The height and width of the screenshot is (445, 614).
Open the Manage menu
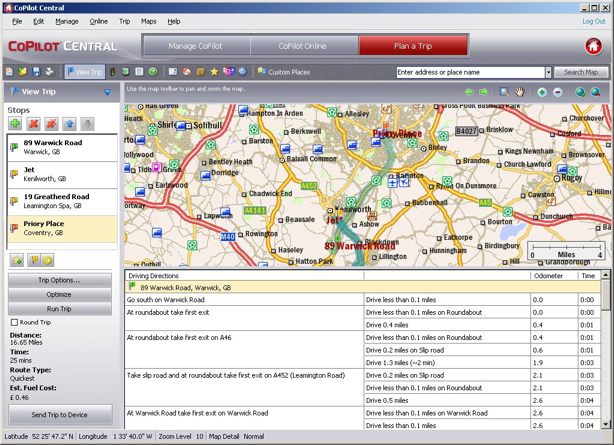(x=67, y=21)
